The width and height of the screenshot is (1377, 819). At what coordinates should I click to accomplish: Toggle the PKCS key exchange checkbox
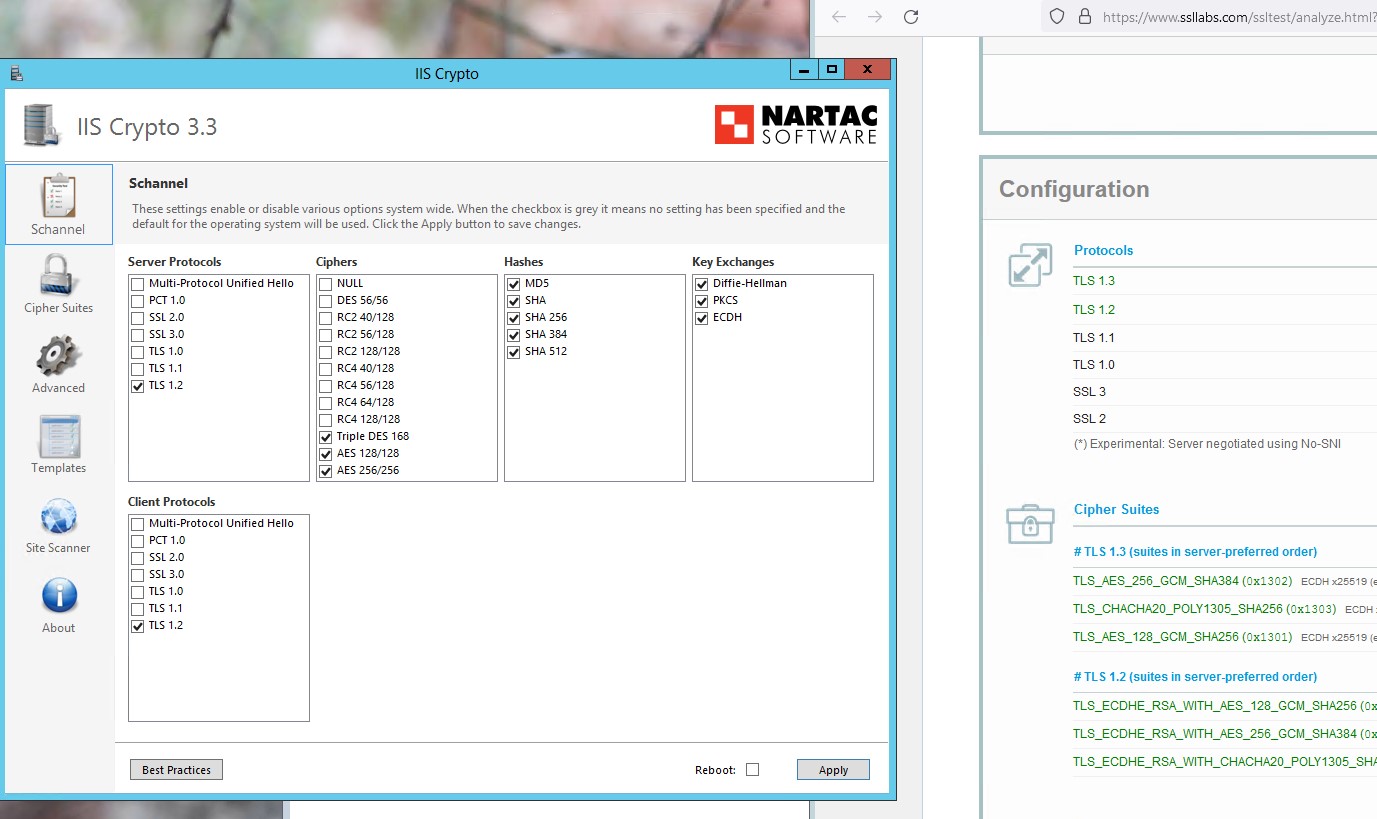click(702, 301)
